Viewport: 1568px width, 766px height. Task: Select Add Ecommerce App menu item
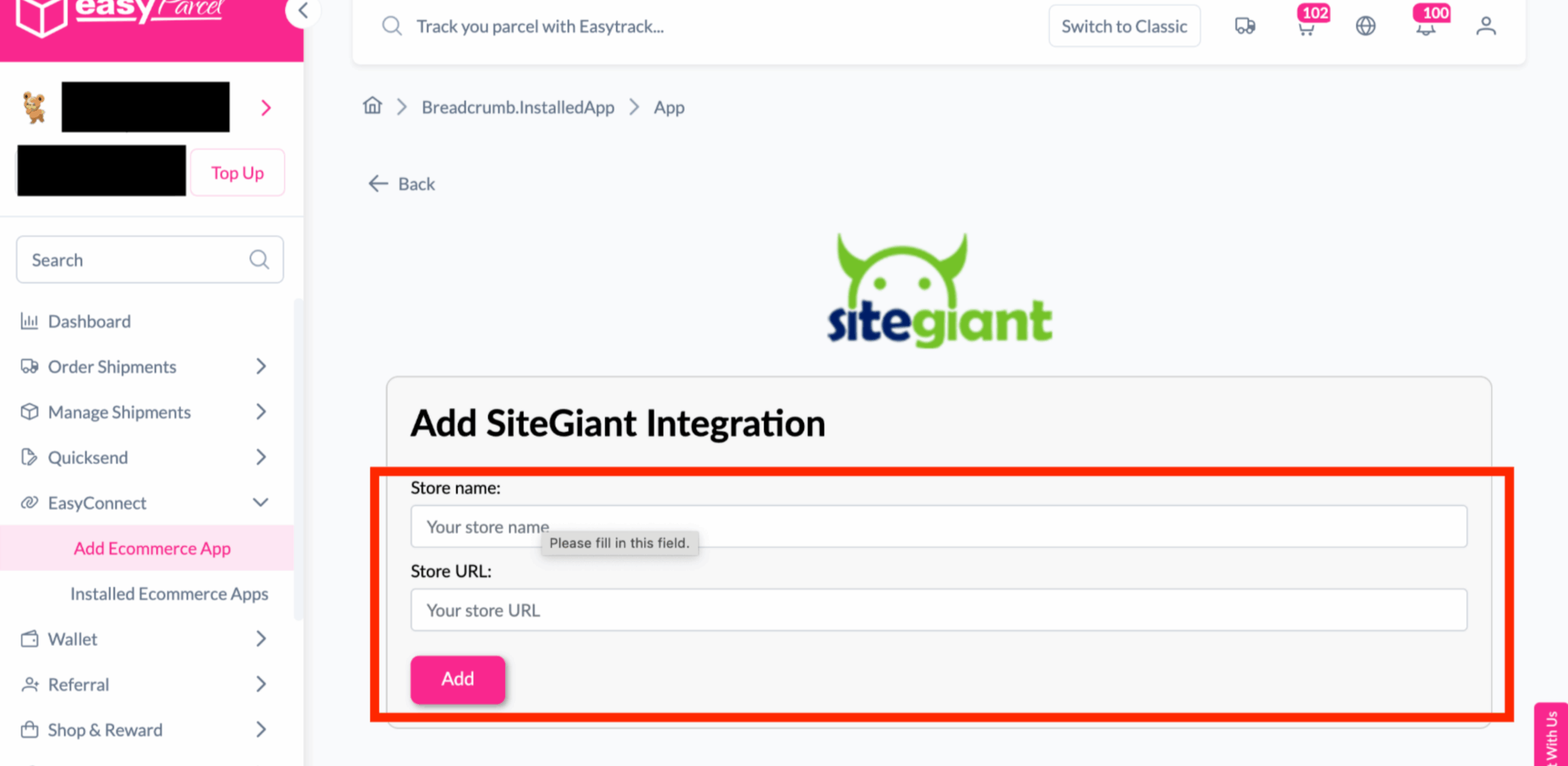coord(152,548)
